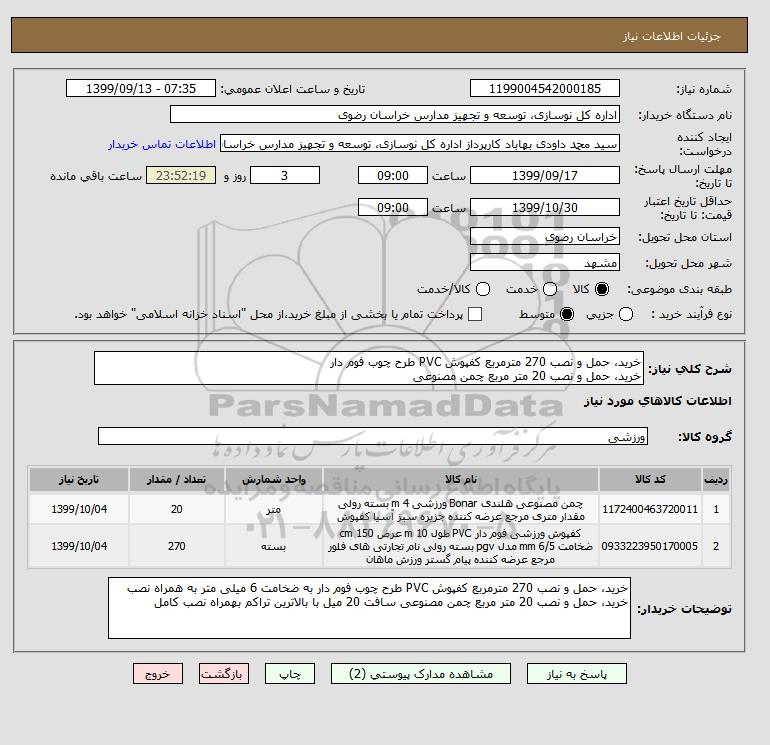Select the متوسط purchase type radio
This screenshot has width=770, height=745.
tap(567, 314)
